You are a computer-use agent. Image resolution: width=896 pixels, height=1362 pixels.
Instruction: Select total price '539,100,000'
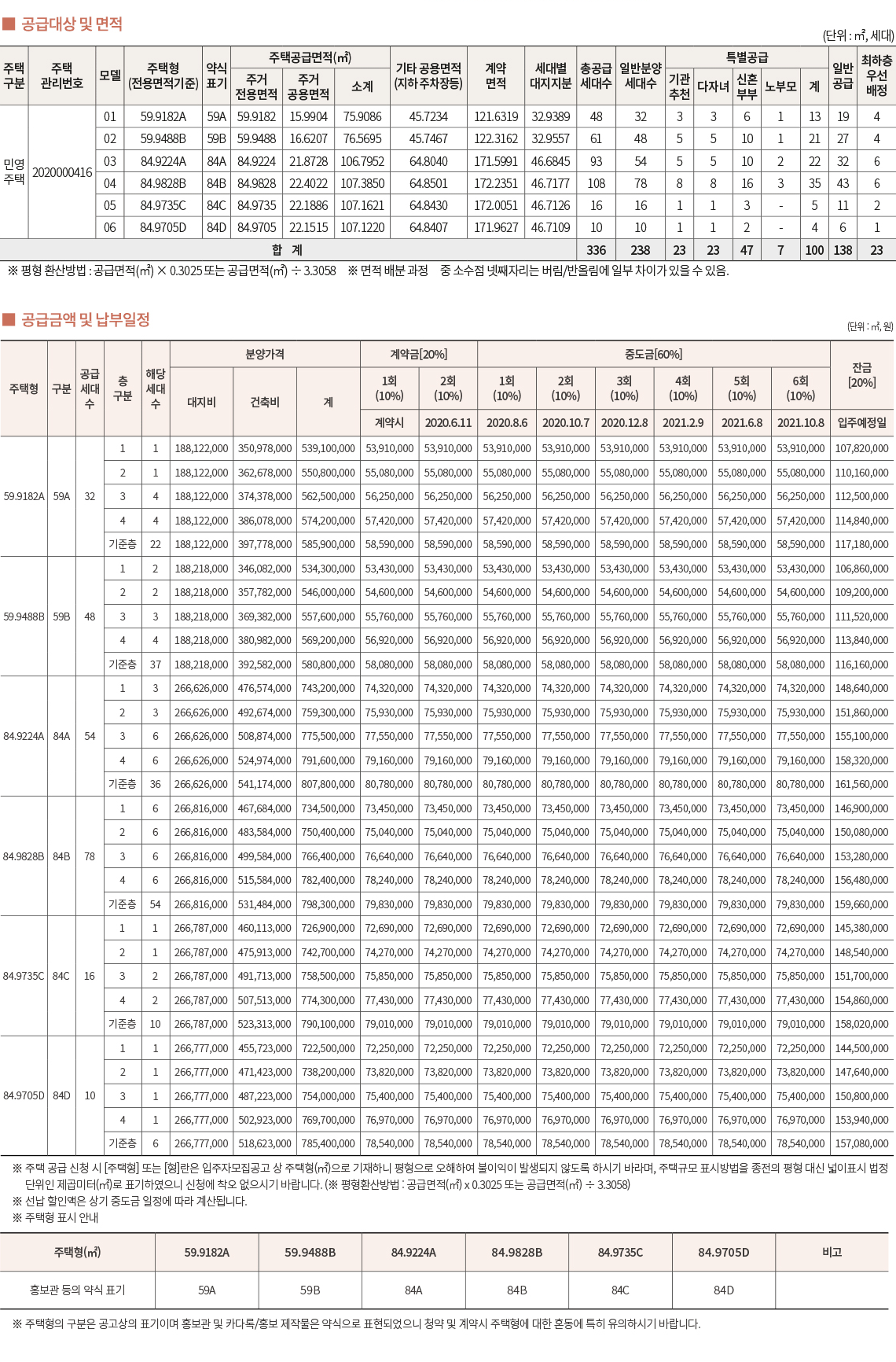[x=329, y=448]
